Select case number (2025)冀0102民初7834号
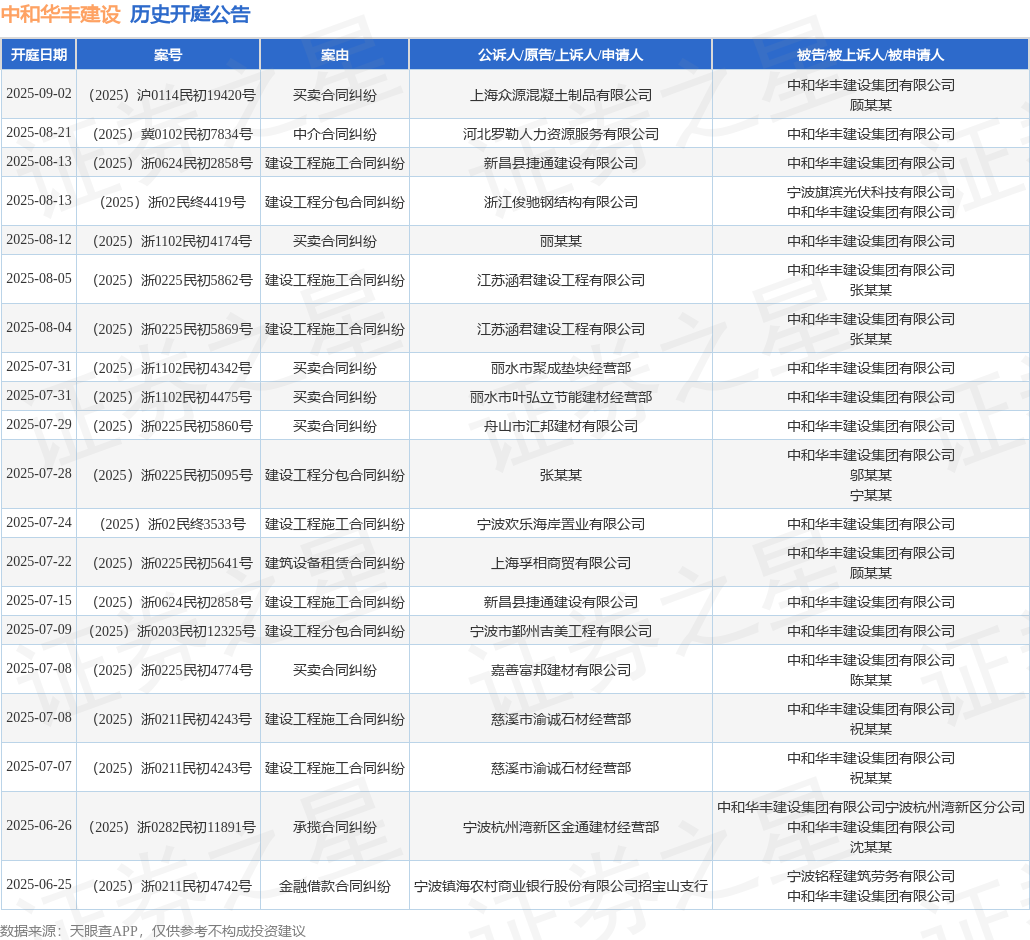1030x940 pixels. tap(171, 134)
